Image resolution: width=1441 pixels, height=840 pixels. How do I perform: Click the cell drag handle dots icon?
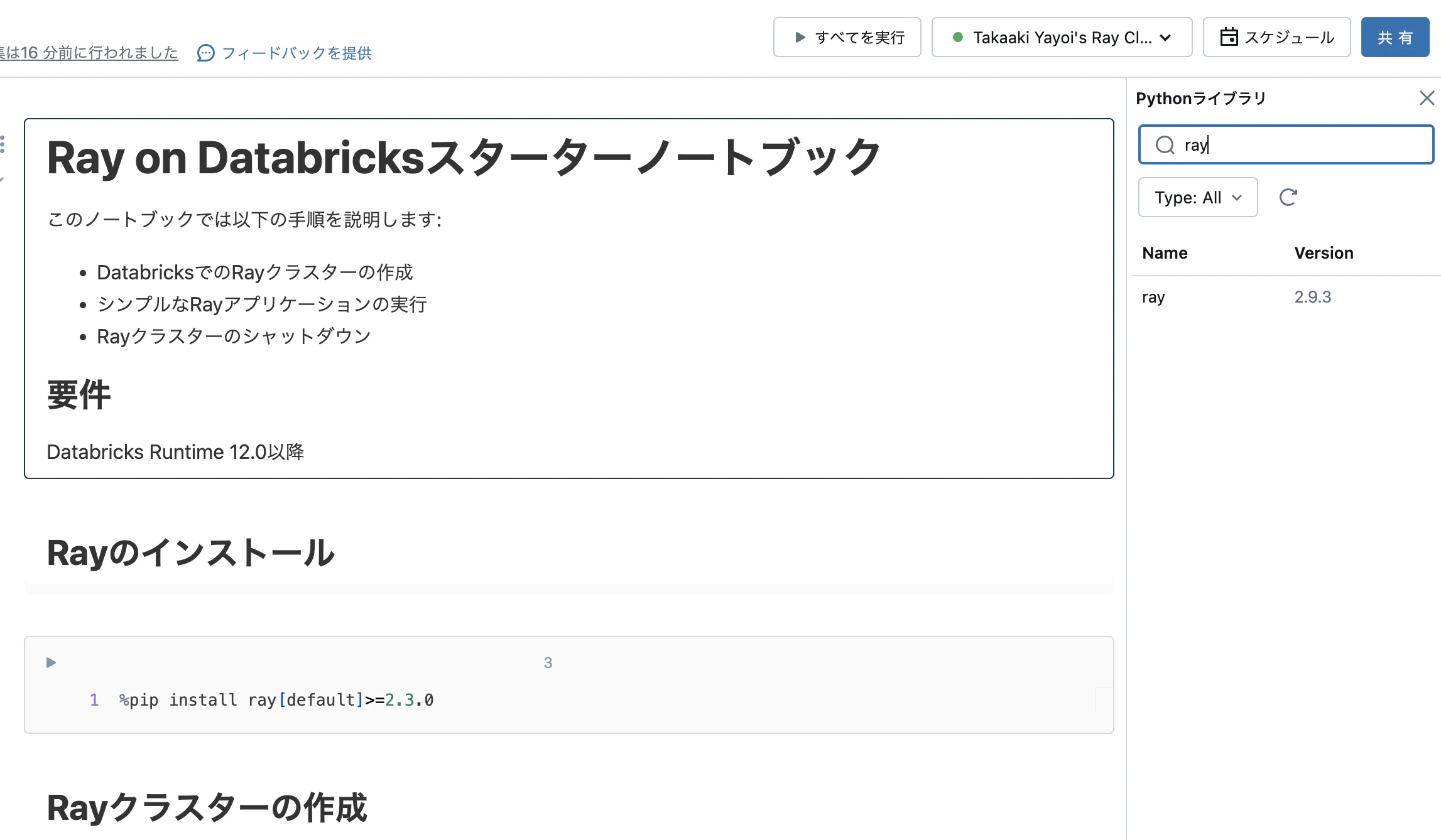tap(3, 144)
